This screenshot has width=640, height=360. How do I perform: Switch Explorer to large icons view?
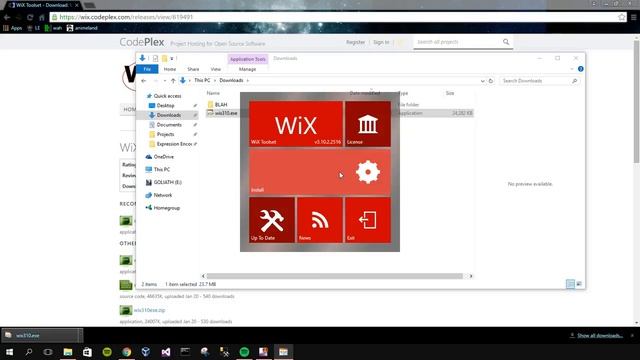(579, 284)
